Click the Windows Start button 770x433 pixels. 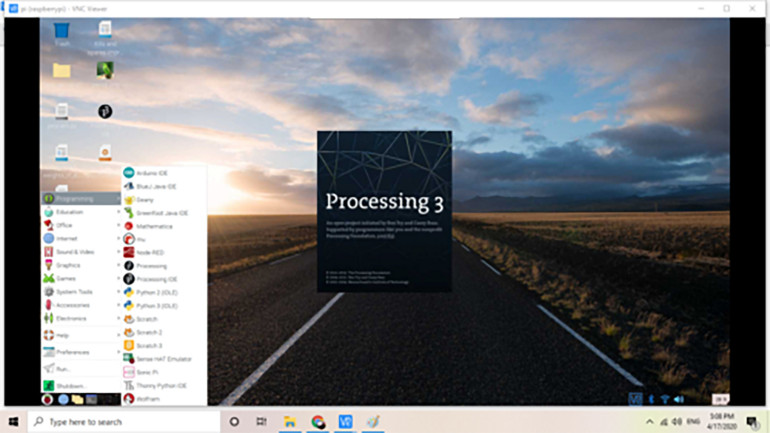pyautogui.click(x=14, y=421)
